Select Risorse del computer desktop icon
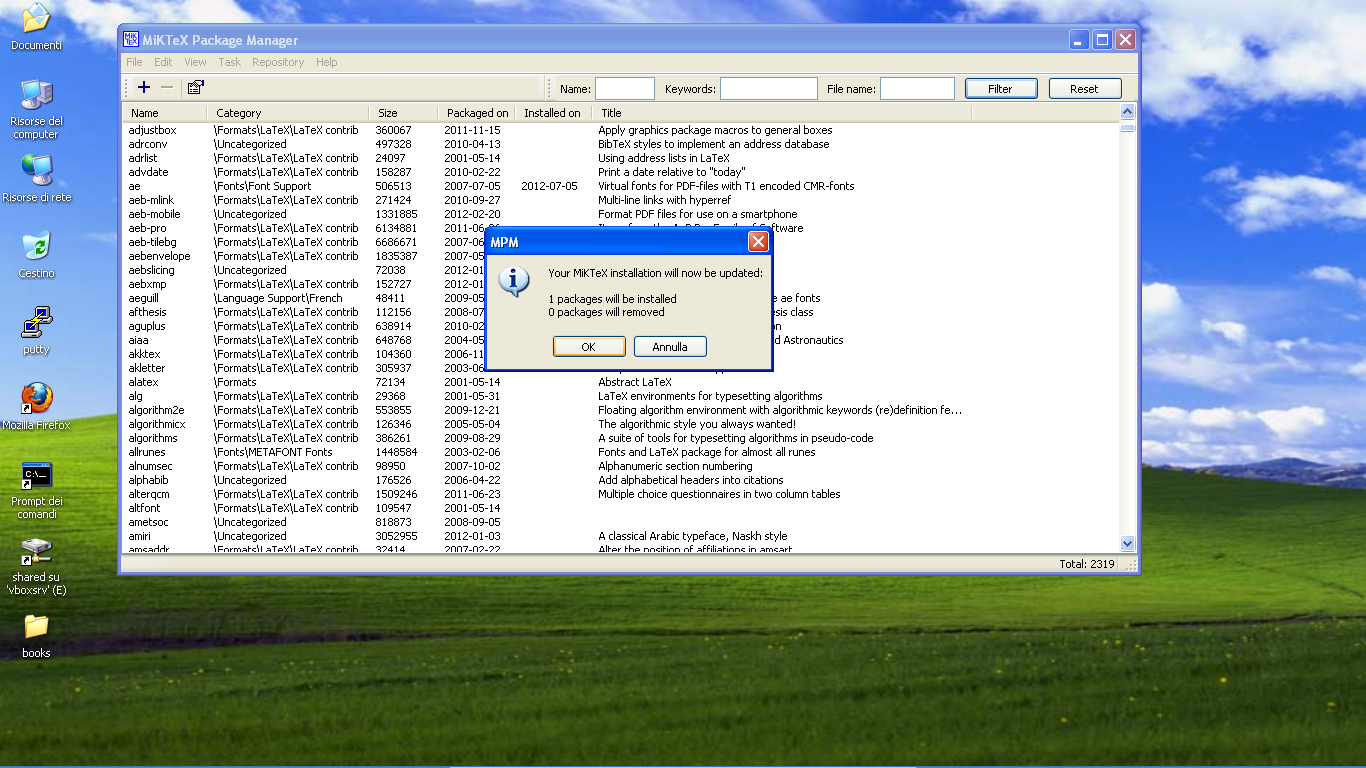Screen dimensions: 1366x768 (x=36, y=109)
